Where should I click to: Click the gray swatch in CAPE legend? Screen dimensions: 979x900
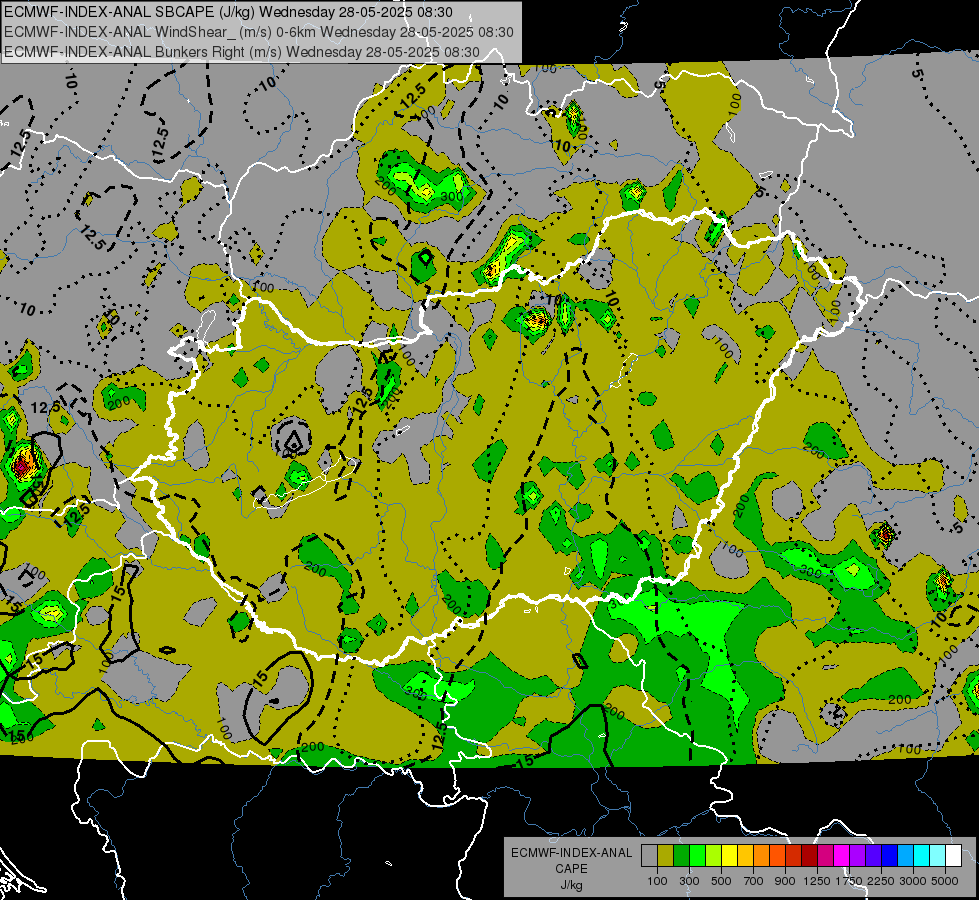pyautogui.click(x=649, y=855)
